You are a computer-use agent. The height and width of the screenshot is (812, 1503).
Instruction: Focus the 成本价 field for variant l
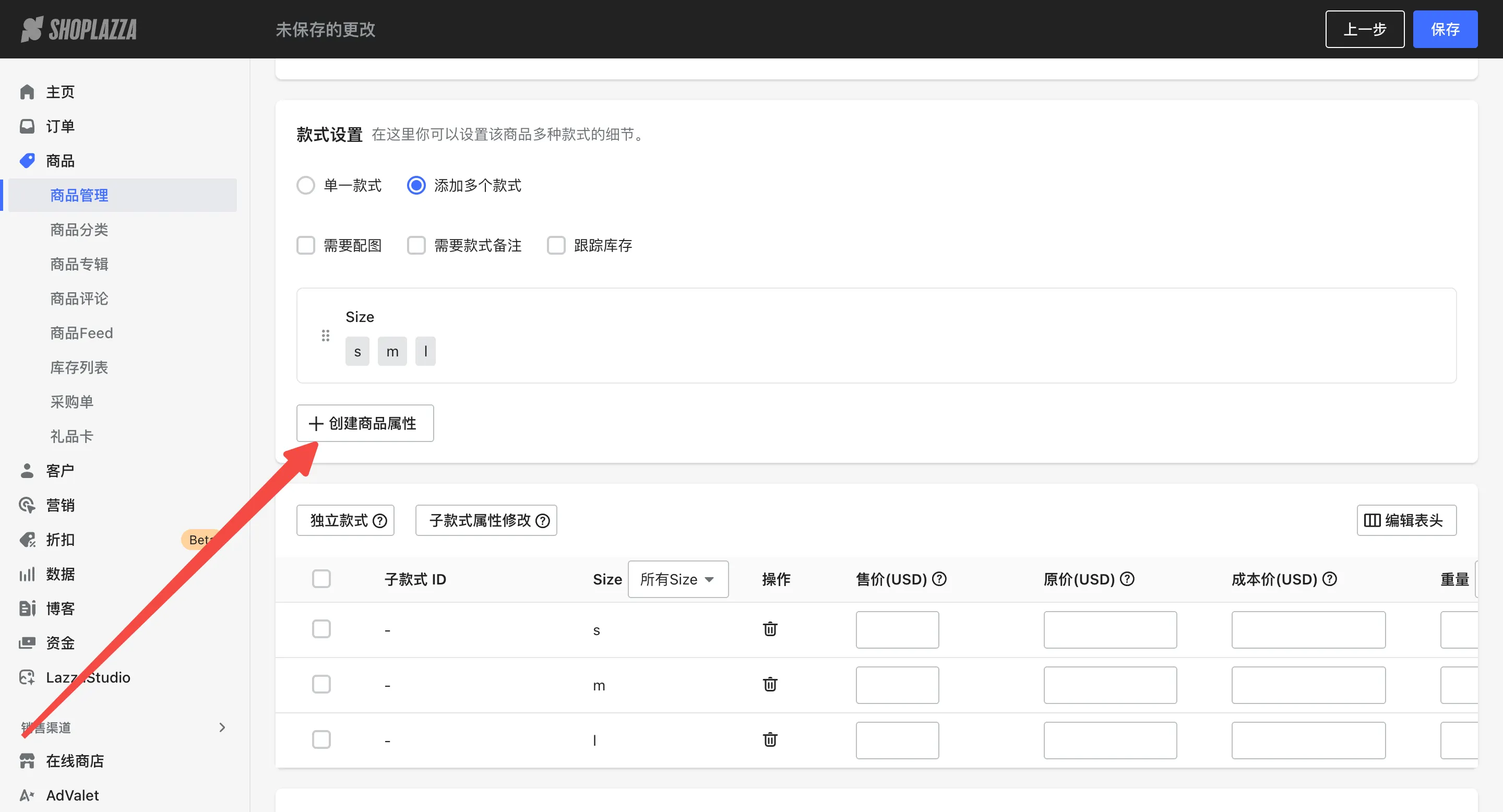(x=1309, y=741)
